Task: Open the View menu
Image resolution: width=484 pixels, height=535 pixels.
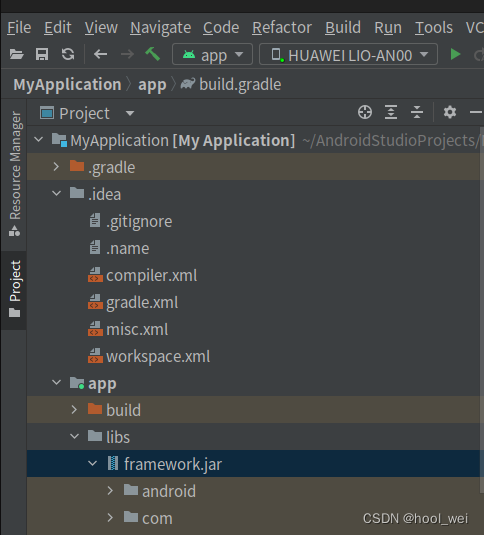Action: click(x=101, y=28)
